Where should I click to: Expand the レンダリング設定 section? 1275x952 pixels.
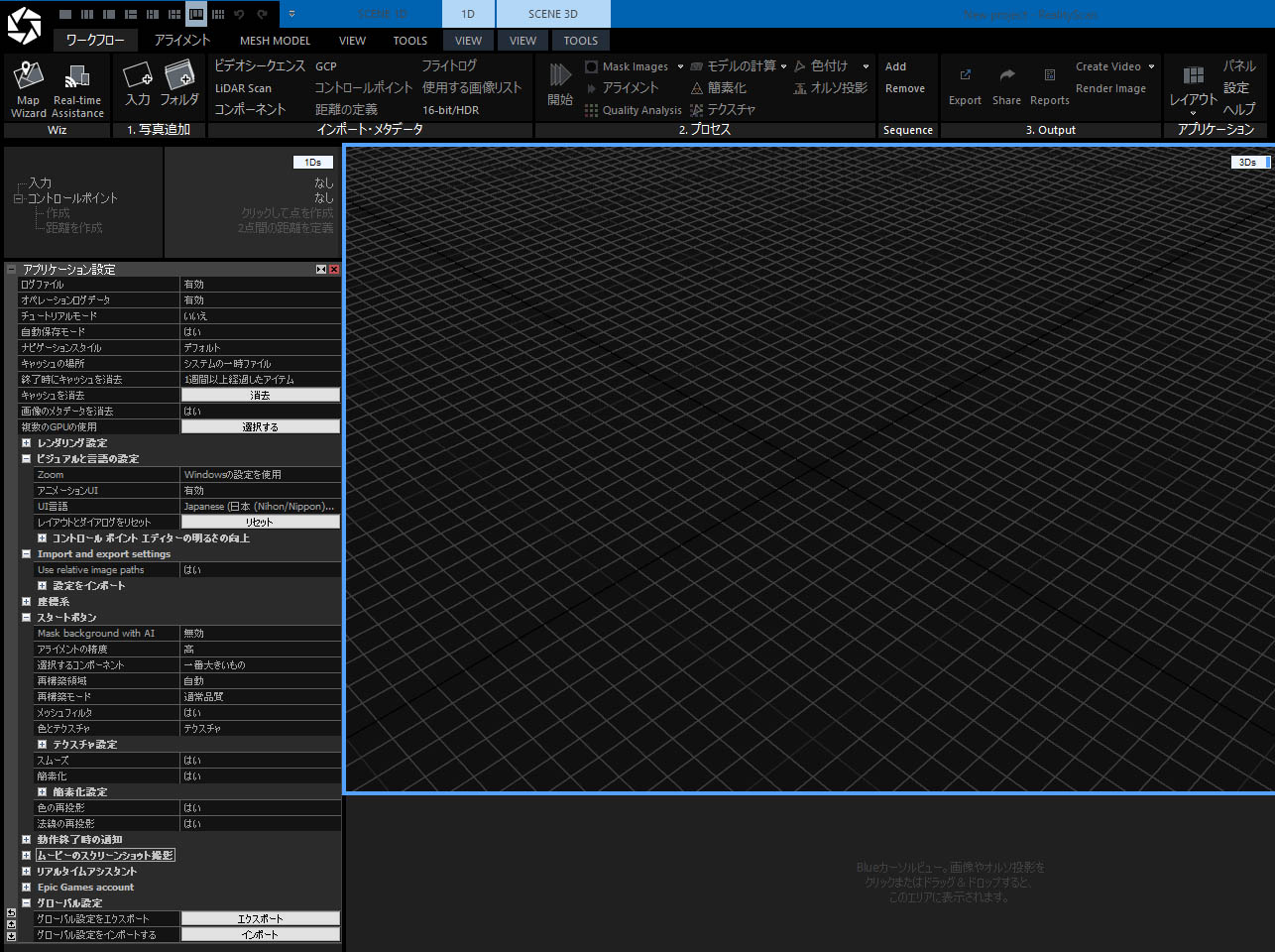point(27,443)
